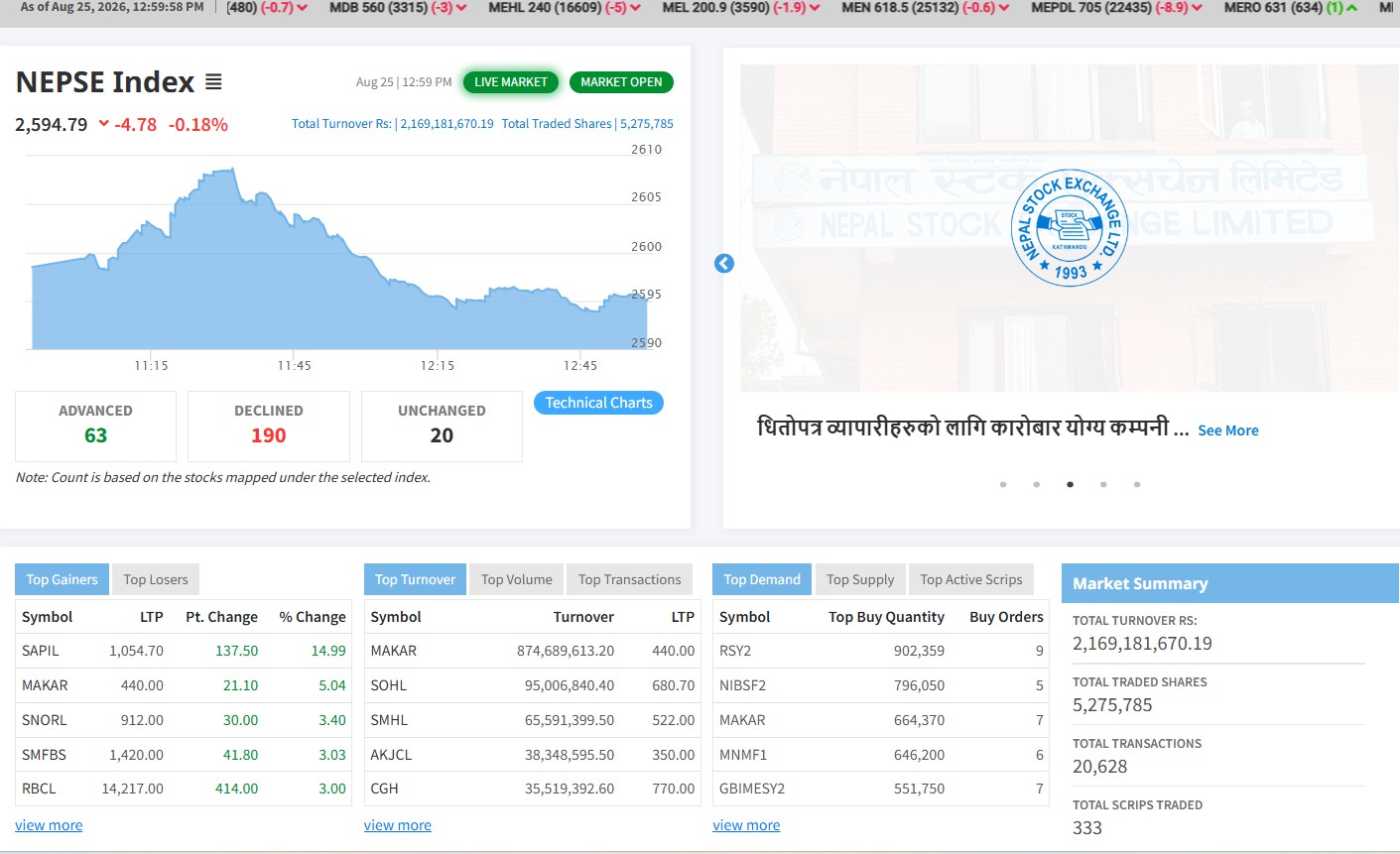The width and height of the screenshot is (1400, 854).
Task: Click MAKAR symbol in Top Demand table
Action: tap(743, 720)
